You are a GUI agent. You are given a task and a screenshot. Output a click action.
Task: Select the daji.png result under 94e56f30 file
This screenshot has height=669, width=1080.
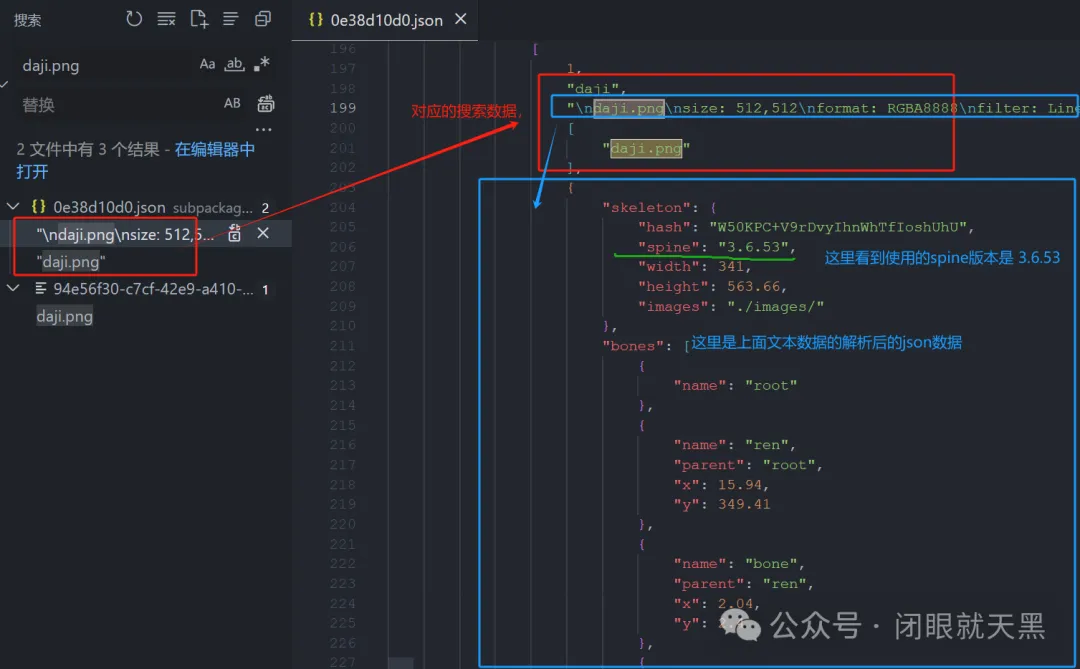pos(65,316)
